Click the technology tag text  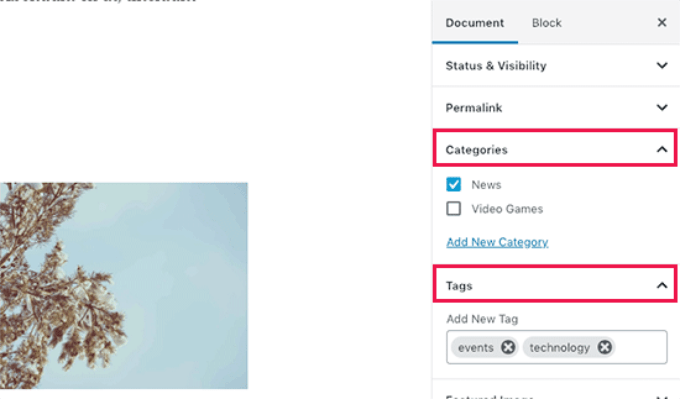(x=559, y=348)
